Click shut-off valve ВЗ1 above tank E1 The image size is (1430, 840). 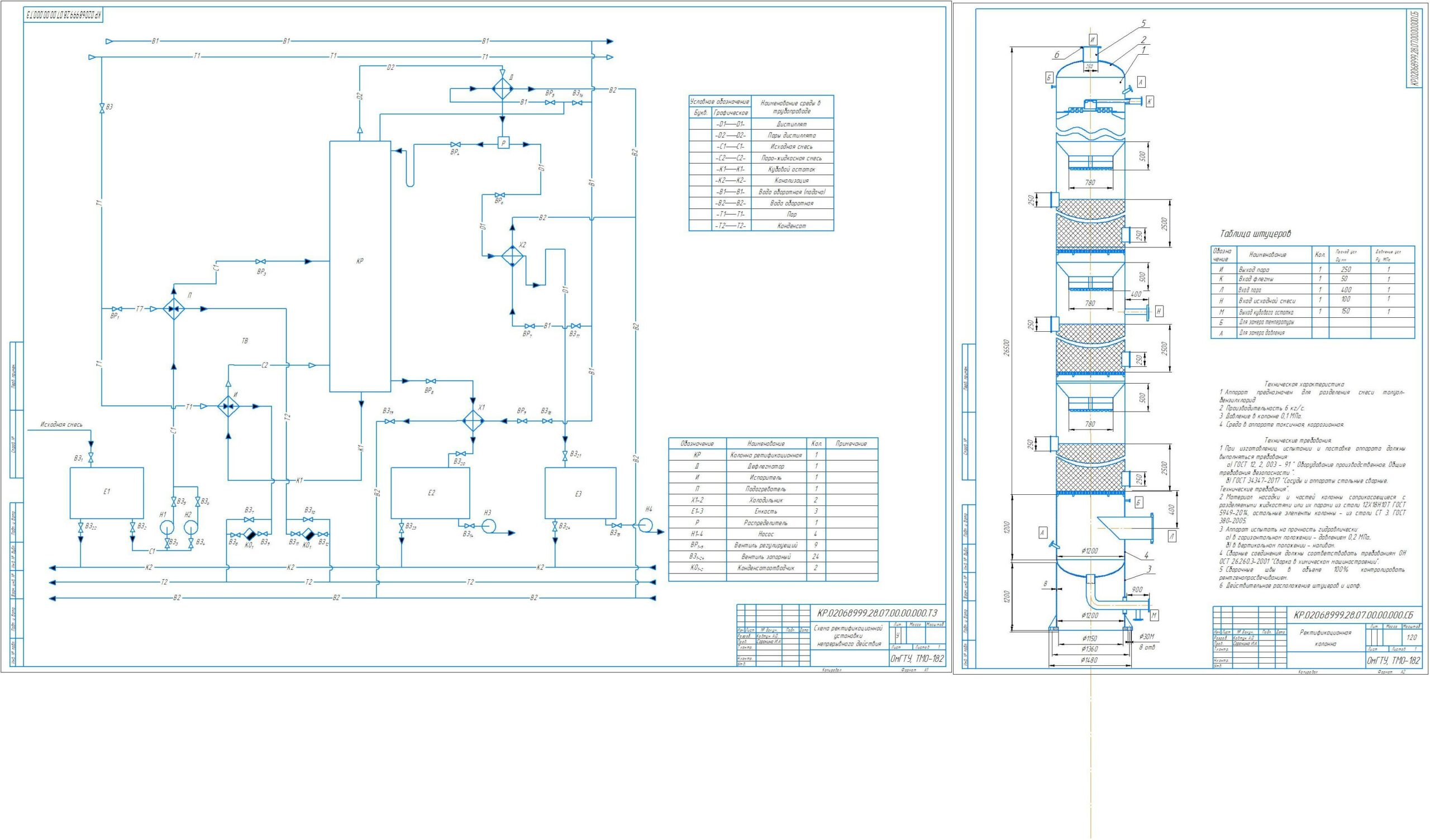pos(91,458)
